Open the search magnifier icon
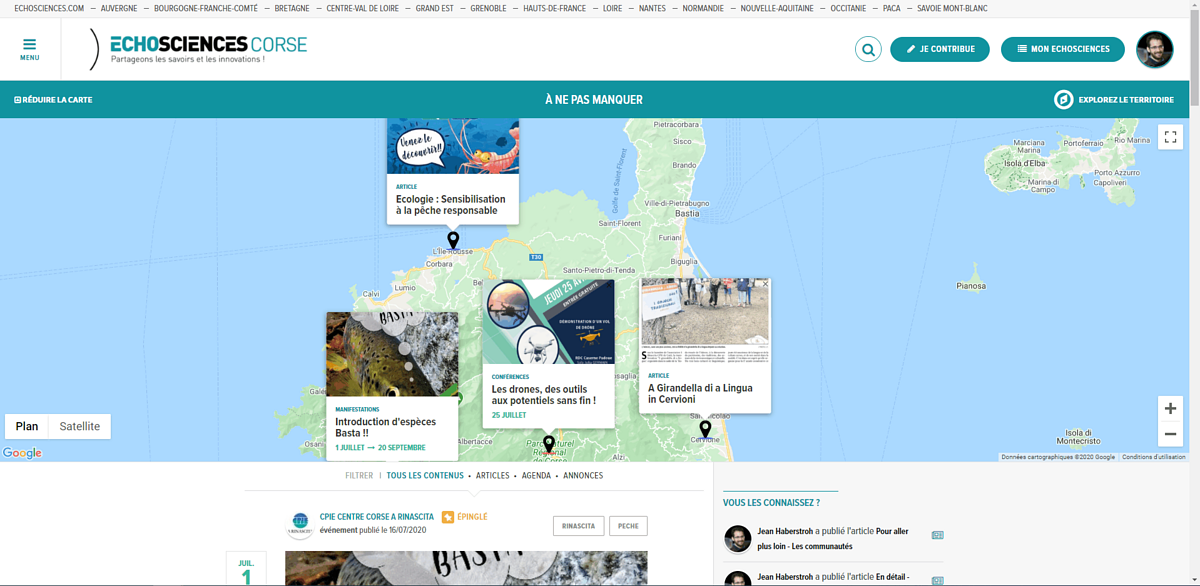The height and width of the screenshot is (586, 1200). 868,49
